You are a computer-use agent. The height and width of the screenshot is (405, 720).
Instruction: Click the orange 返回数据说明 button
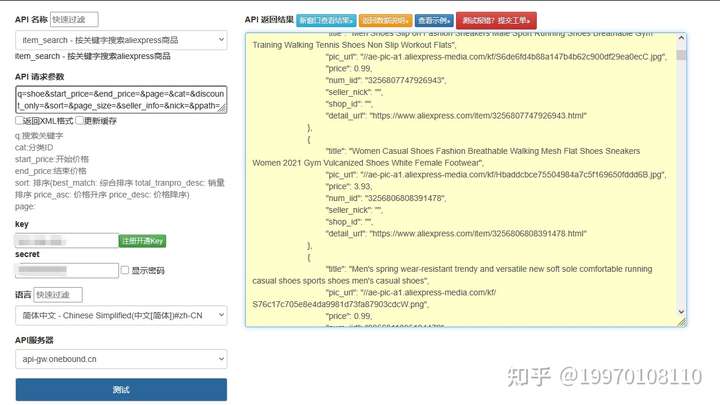coord(385,20)
